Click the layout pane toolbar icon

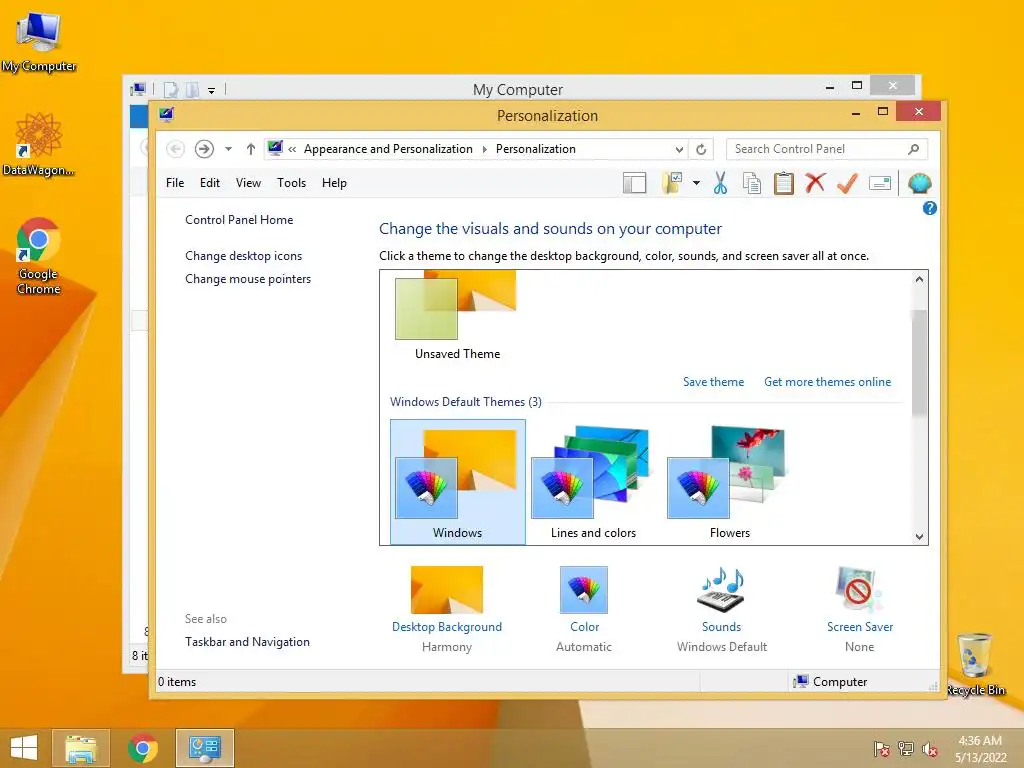point(634,184)
